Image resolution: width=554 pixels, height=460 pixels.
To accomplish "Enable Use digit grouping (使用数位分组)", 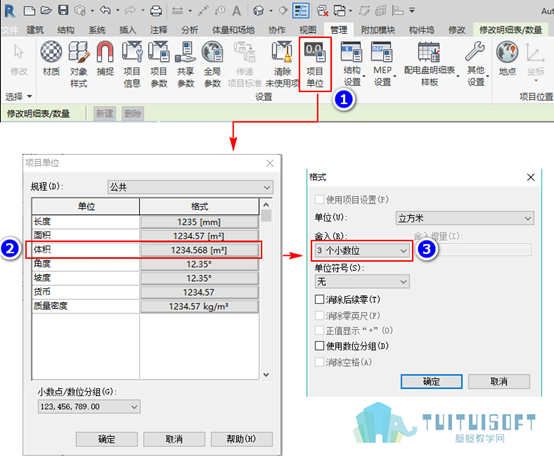I will pos(319,346).
